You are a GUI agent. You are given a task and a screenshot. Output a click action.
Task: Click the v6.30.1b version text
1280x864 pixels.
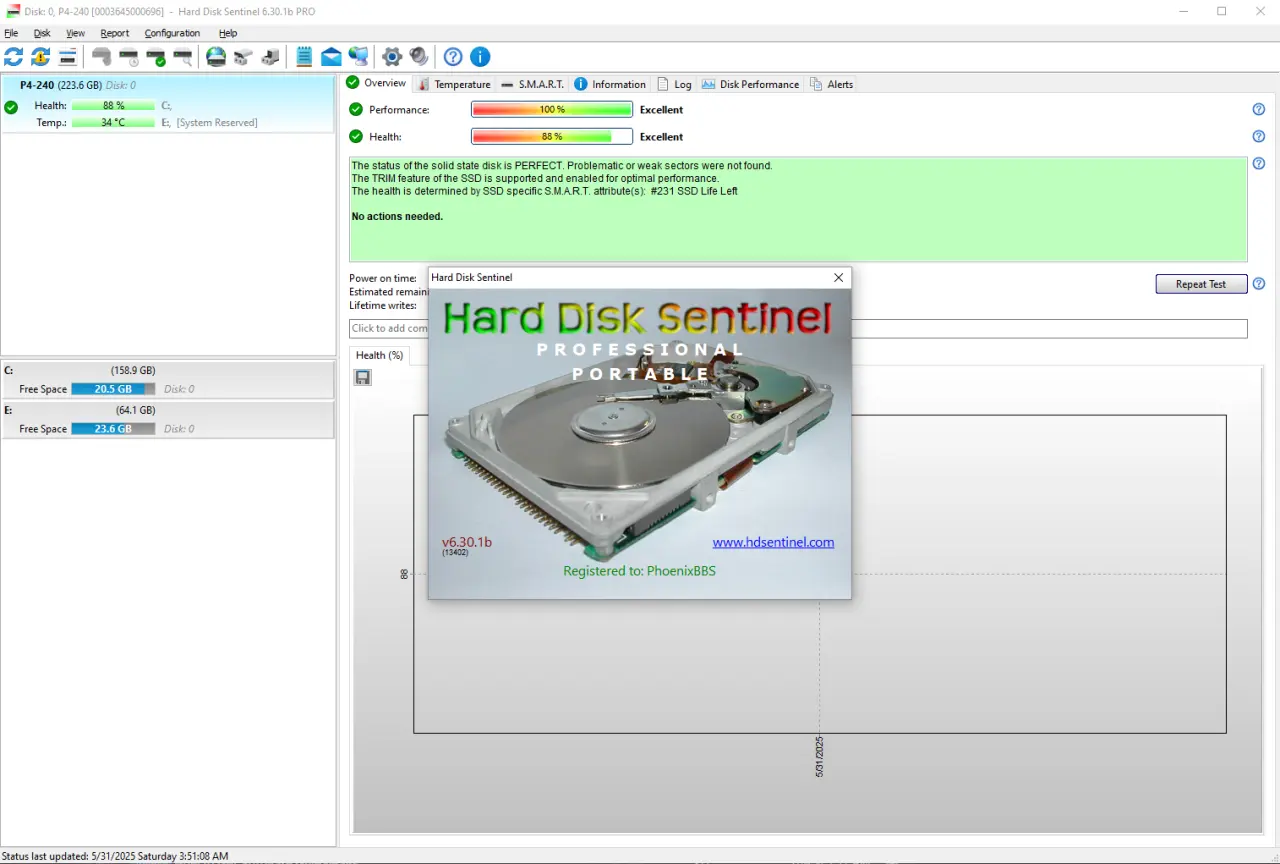pos(467,542)
